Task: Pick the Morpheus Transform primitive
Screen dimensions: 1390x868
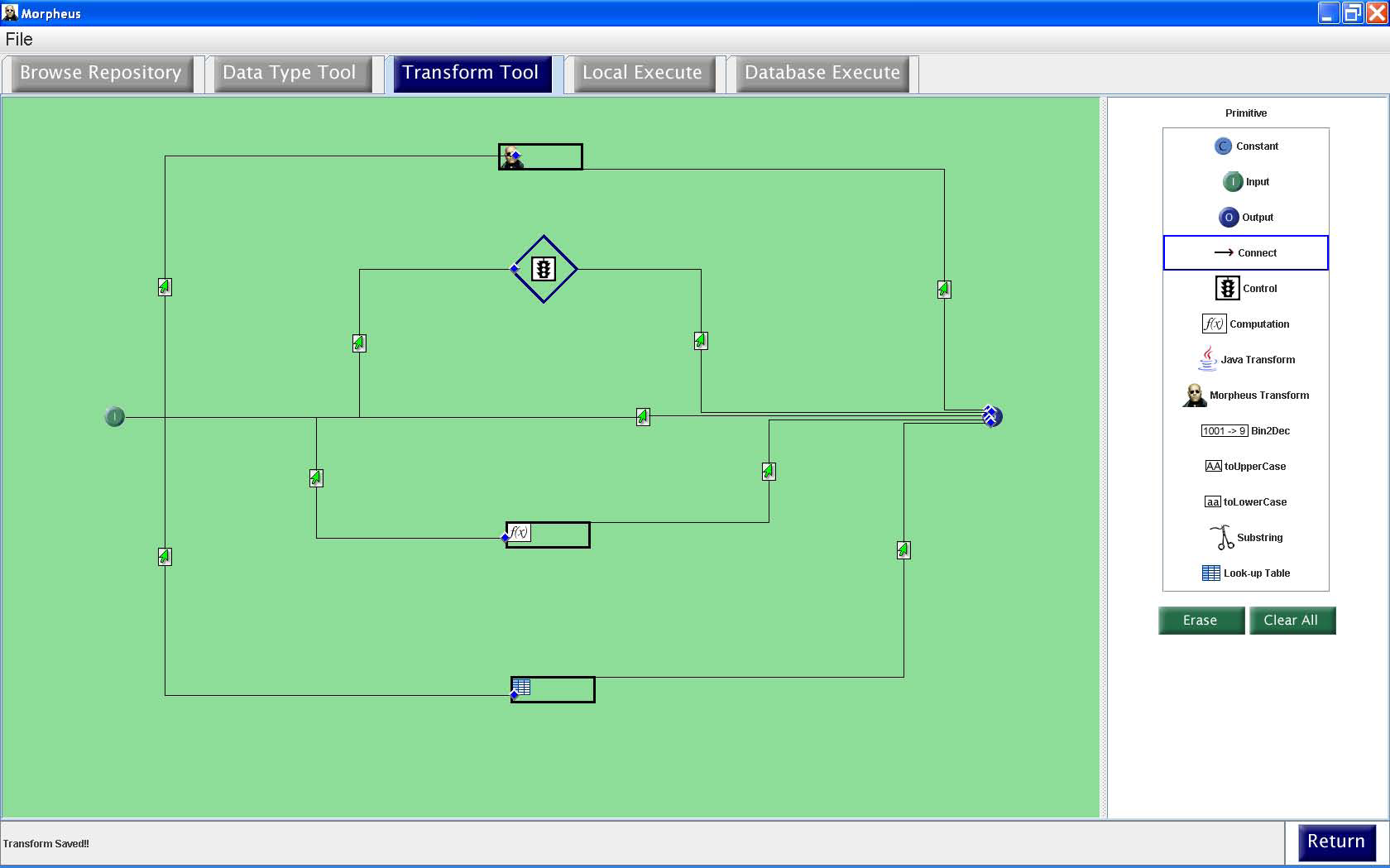Action: tap(1246, 396)
